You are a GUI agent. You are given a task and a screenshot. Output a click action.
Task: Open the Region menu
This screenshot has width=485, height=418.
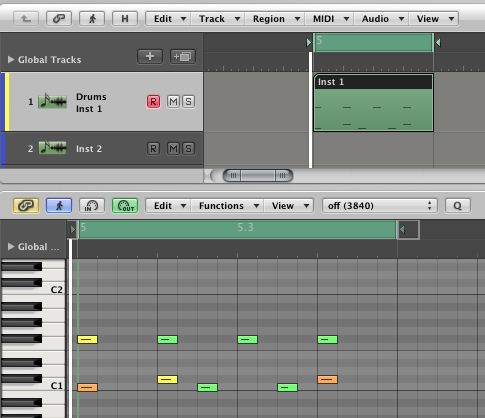tap(275, 19)
